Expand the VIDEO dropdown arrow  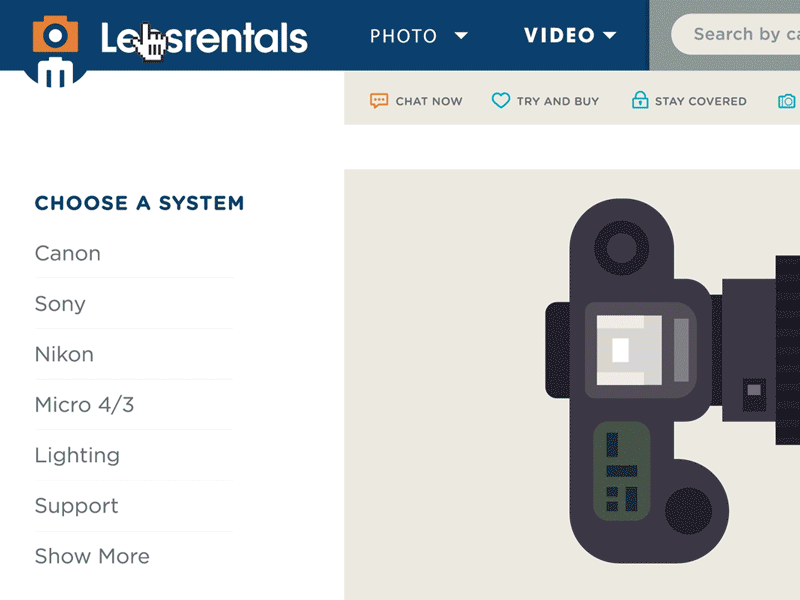(x=609, y=35)
